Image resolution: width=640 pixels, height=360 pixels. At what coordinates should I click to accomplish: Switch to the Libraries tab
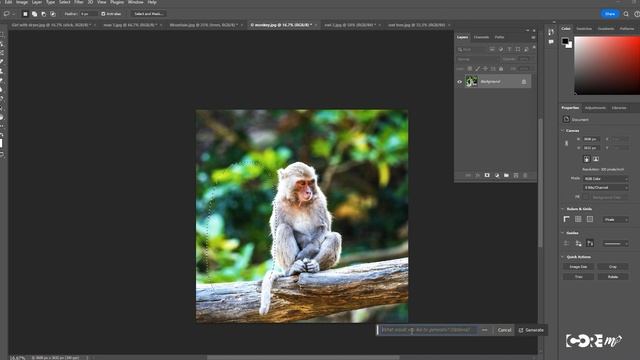(x=619, y=108)
